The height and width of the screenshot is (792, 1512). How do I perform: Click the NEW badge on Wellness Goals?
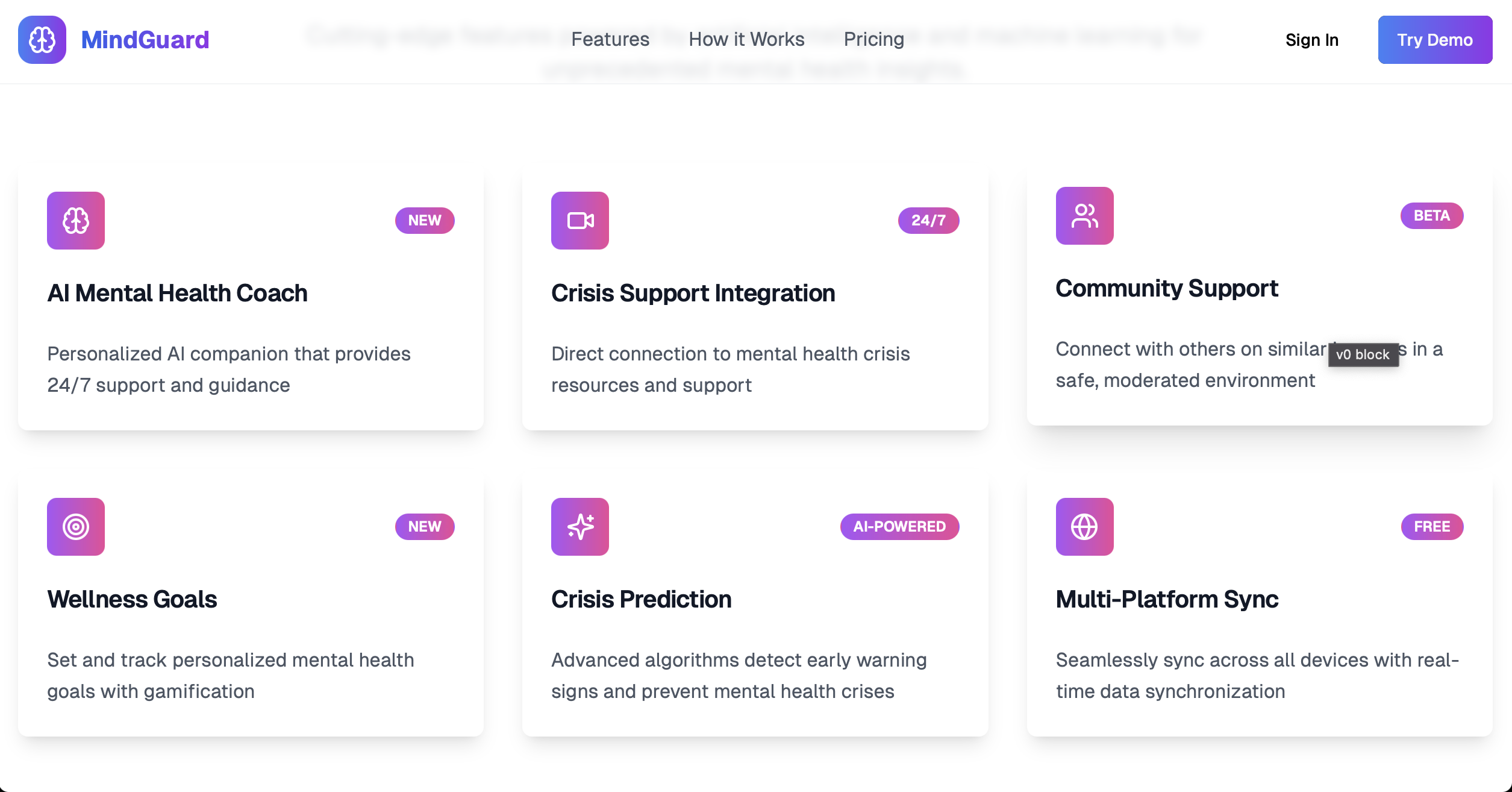click(x=424, y=526)
